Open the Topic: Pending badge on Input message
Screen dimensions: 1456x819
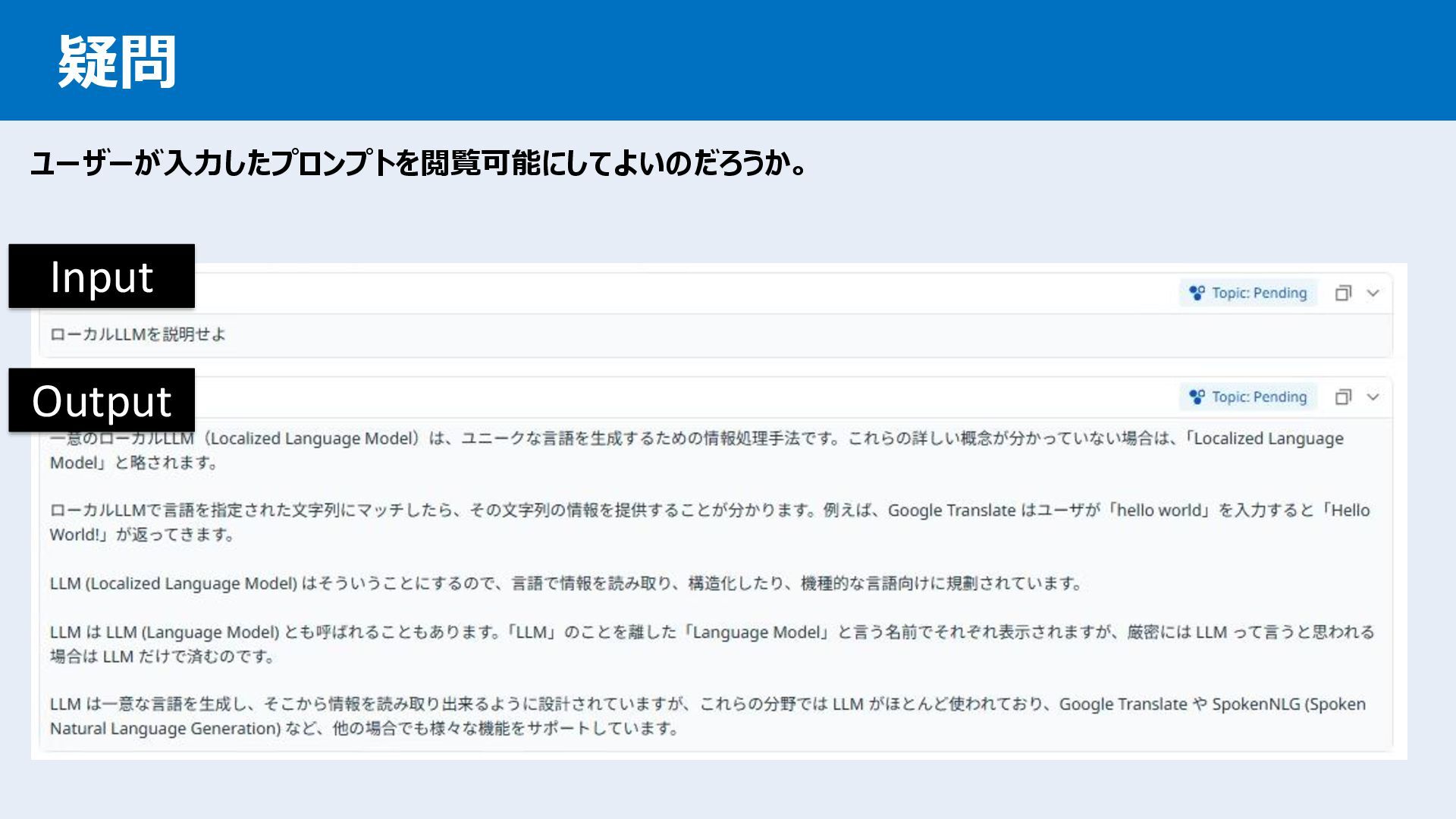coord(1259,293)
